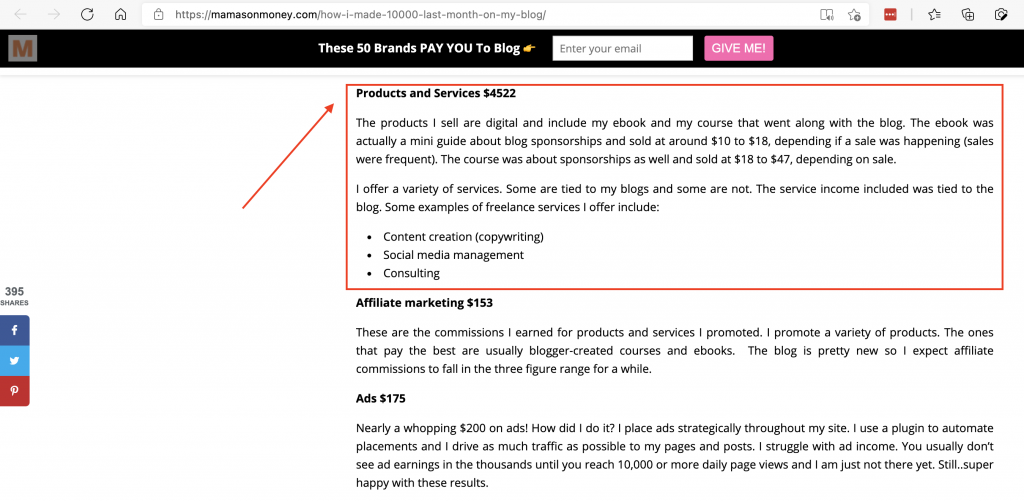Open immersive reader read aloud icon
Screen dimensions: 1024x502
(x=827, y=14)
